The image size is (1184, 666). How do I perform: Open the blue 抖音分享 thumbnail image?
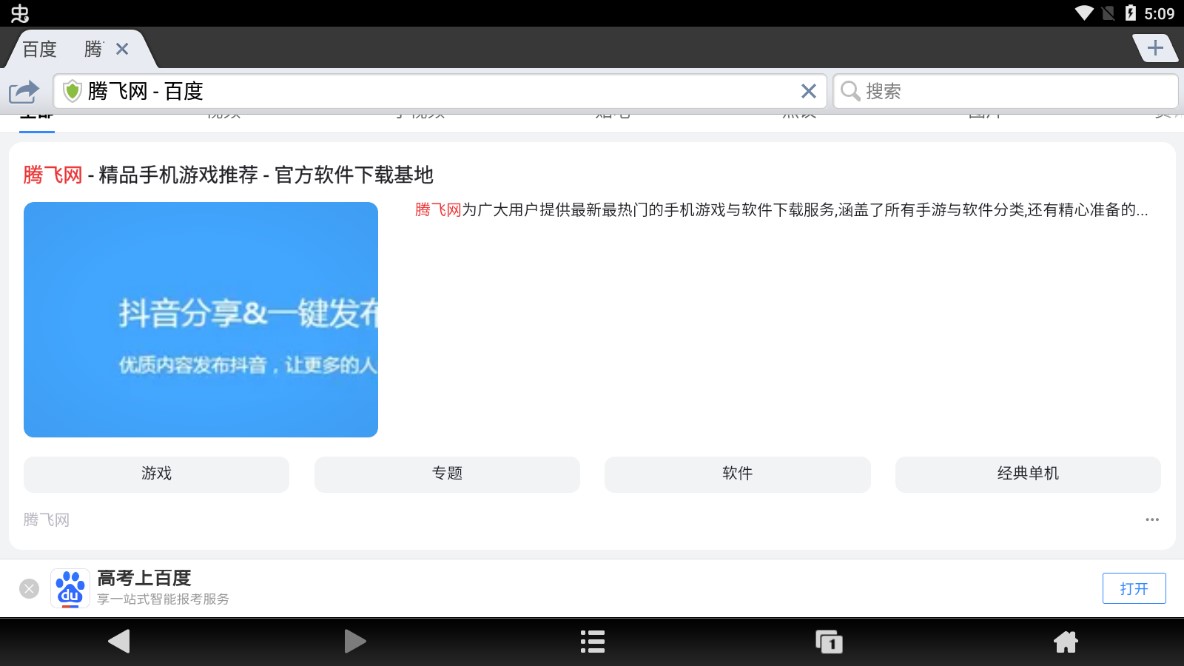(201, 319)
